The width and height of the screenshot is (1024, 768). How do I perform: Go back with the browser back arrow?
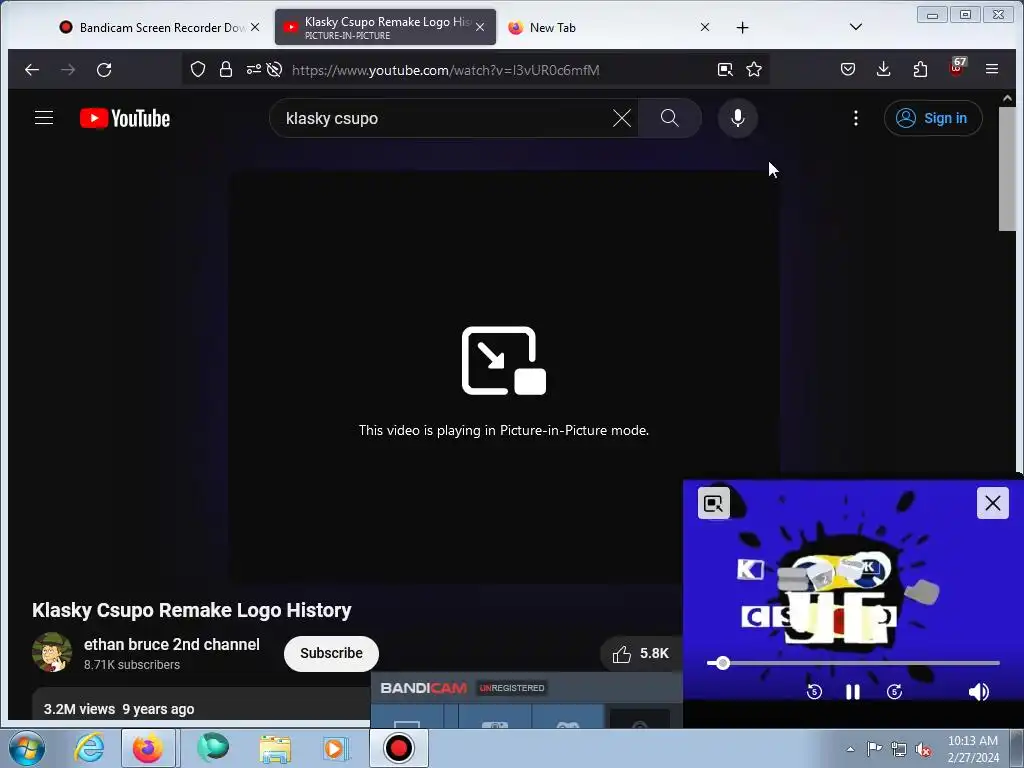click(x=31, y=70)
